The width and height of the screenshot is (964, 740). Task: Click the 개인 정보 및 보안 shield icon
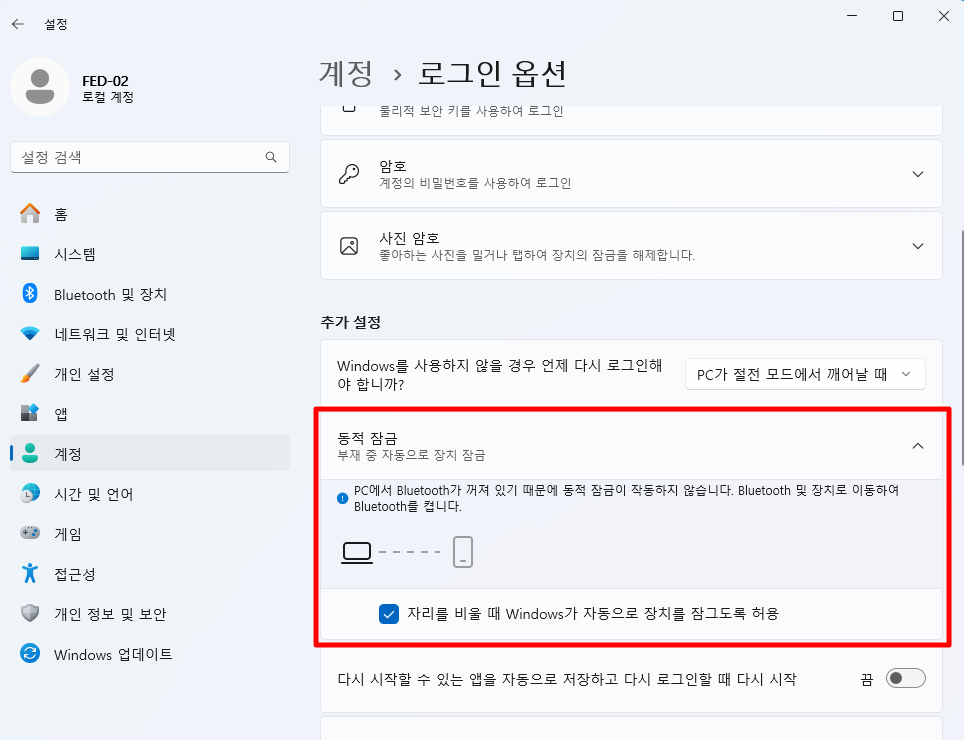coord(30,613)
